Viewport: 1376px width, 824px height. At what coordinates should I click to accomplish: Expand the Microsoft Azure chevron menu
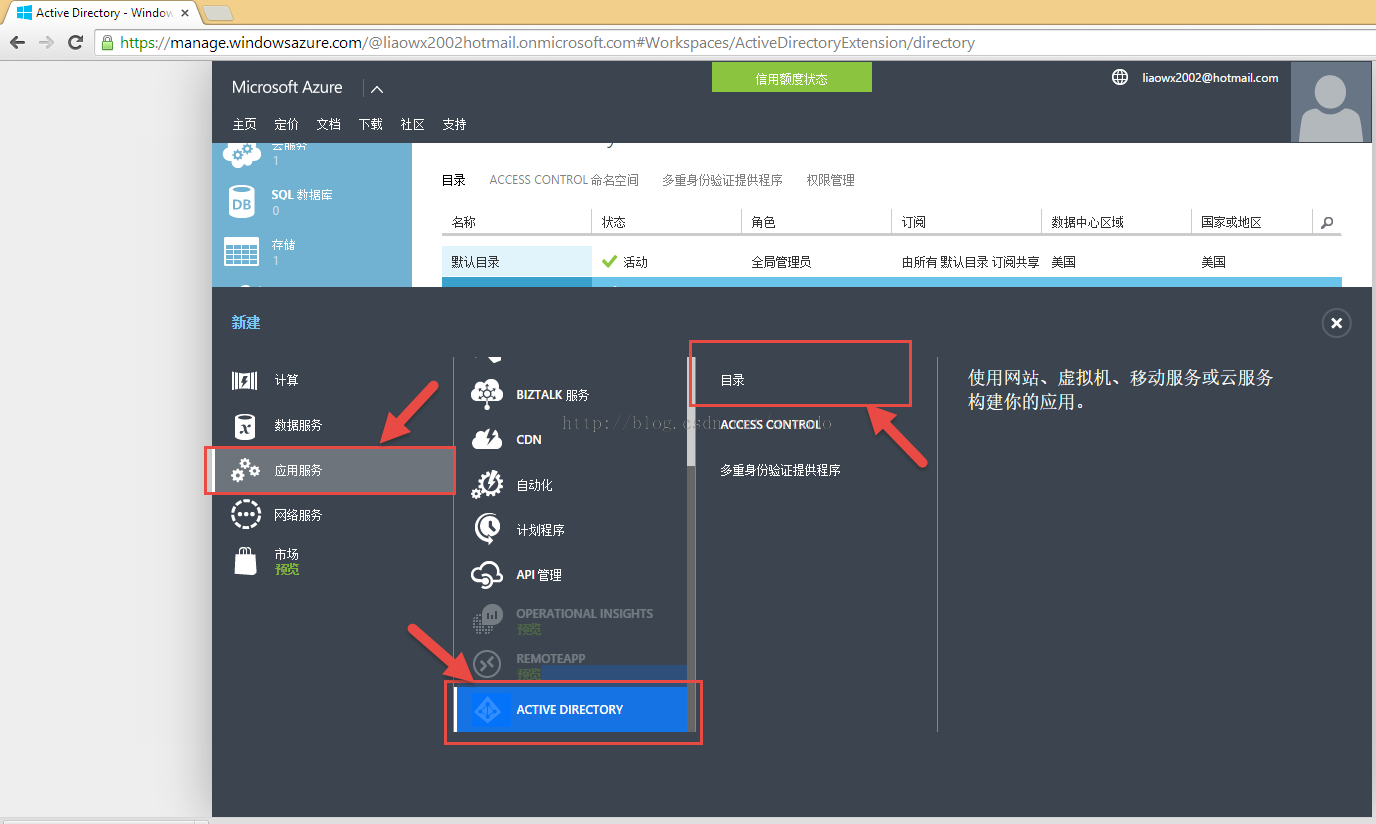(x=377, y=89)
